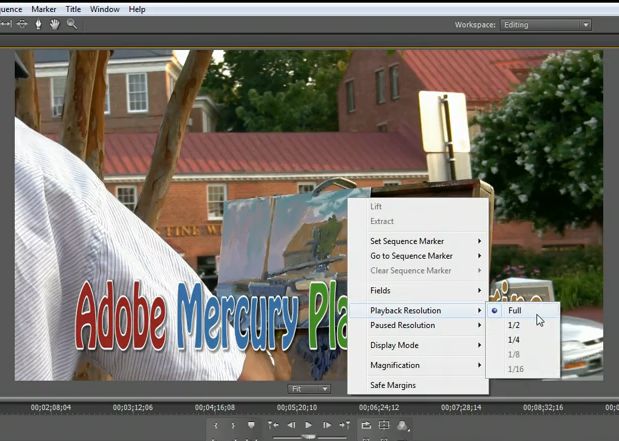Toggle Safe Margins in context menu
The width and height of the screenshot is (619, 441).
pyautogui.click(x=418, y=385)
